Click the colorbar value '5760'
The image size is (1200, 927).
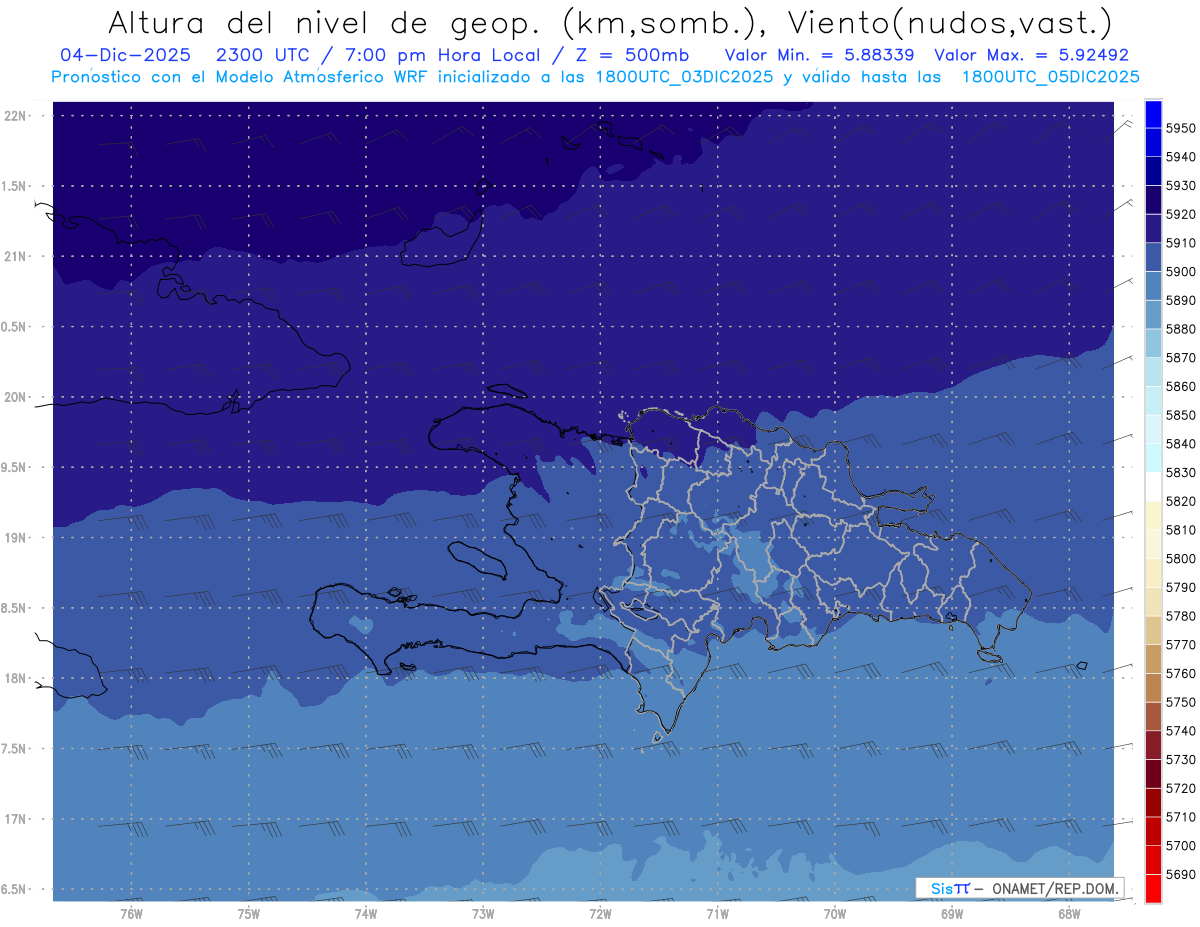[x=1180, y=673]
